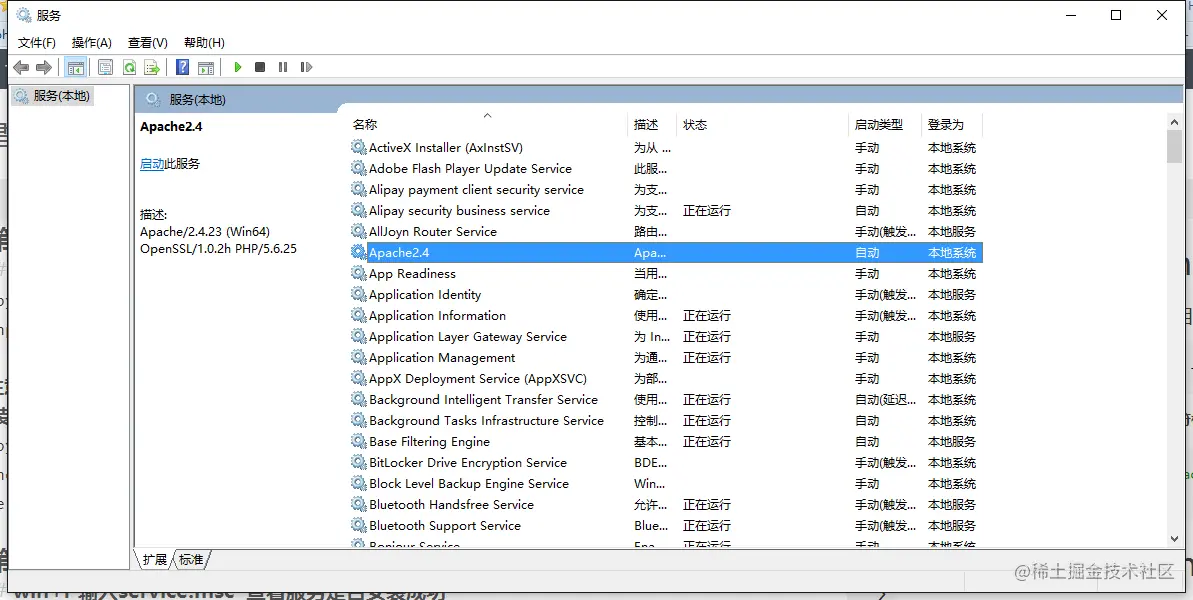Start the service with the green play icon

pos(237,68)
